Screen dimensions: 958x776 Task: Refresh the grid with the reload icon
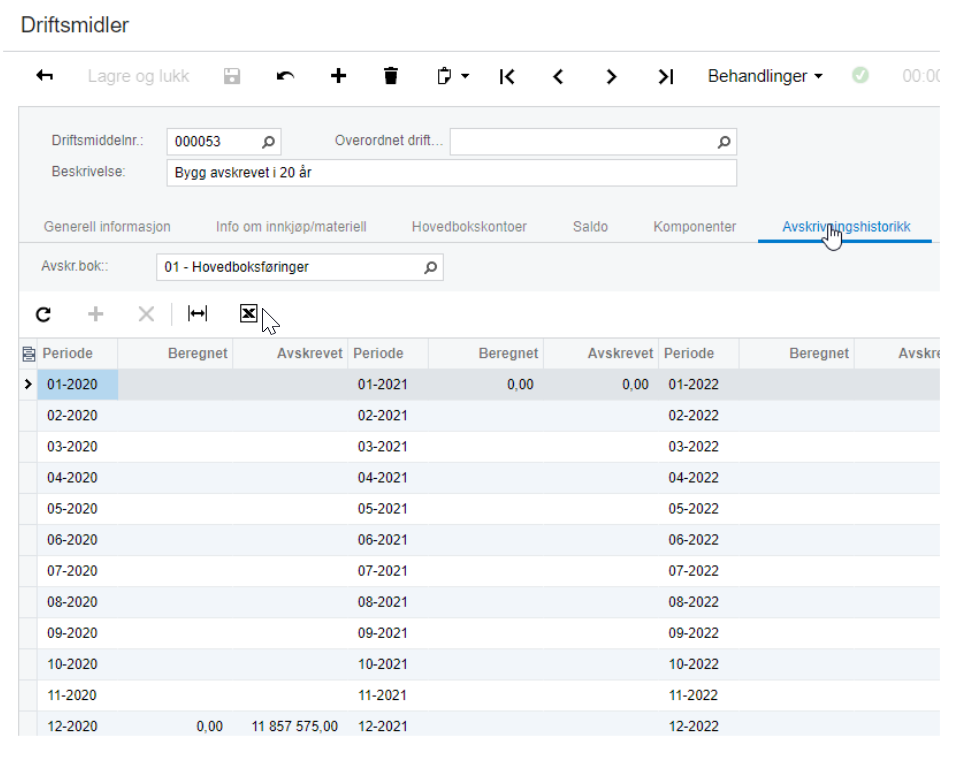[x=43, y=314]
